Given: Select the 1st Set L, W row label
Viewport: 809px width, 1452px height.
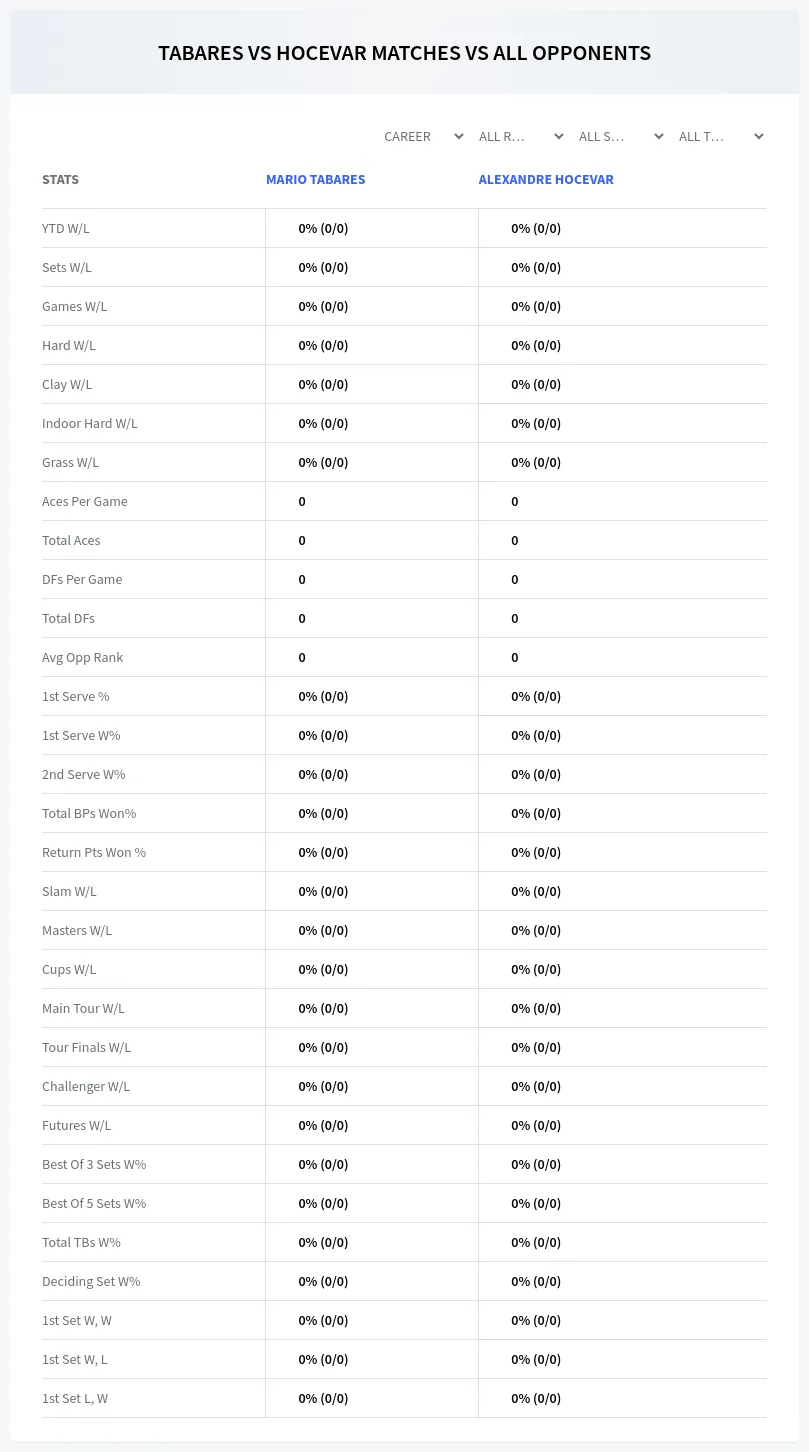Looking at the screenshot, I should pos(75,1398).
